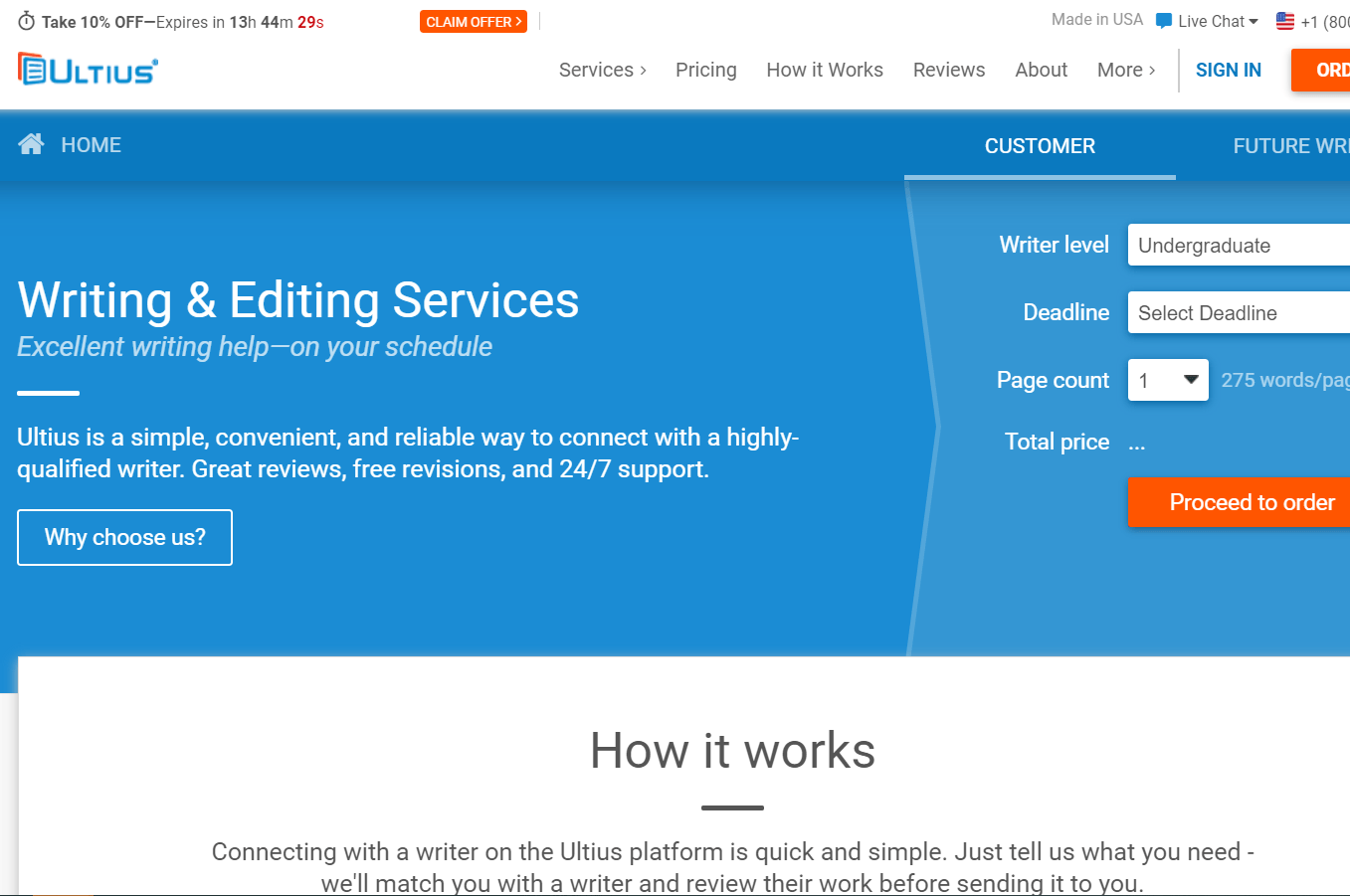The width and height of the screenshot is (1350, 896).
Task: Expand the Services menu
Action: click(603, 70)
